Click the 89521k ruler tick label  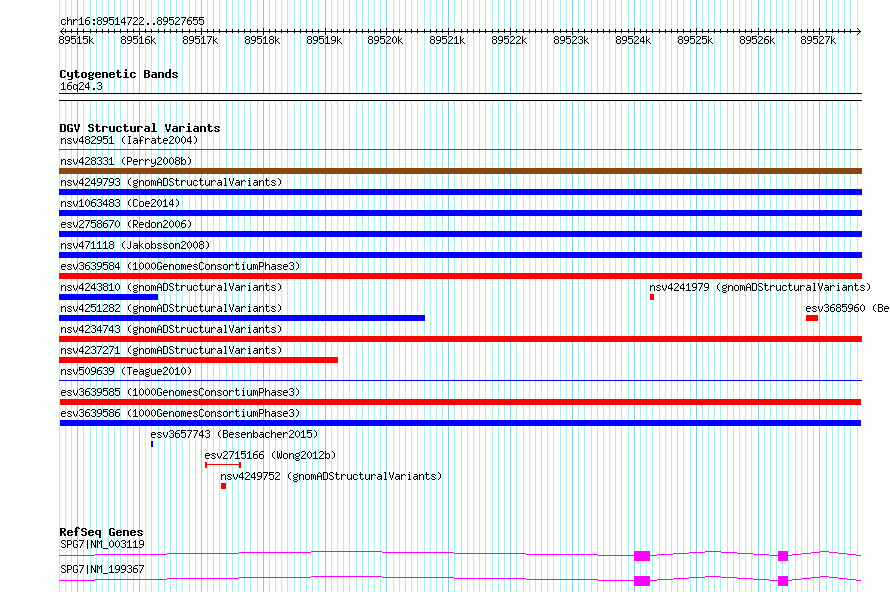pyautogui.click(x=447, y=40)
